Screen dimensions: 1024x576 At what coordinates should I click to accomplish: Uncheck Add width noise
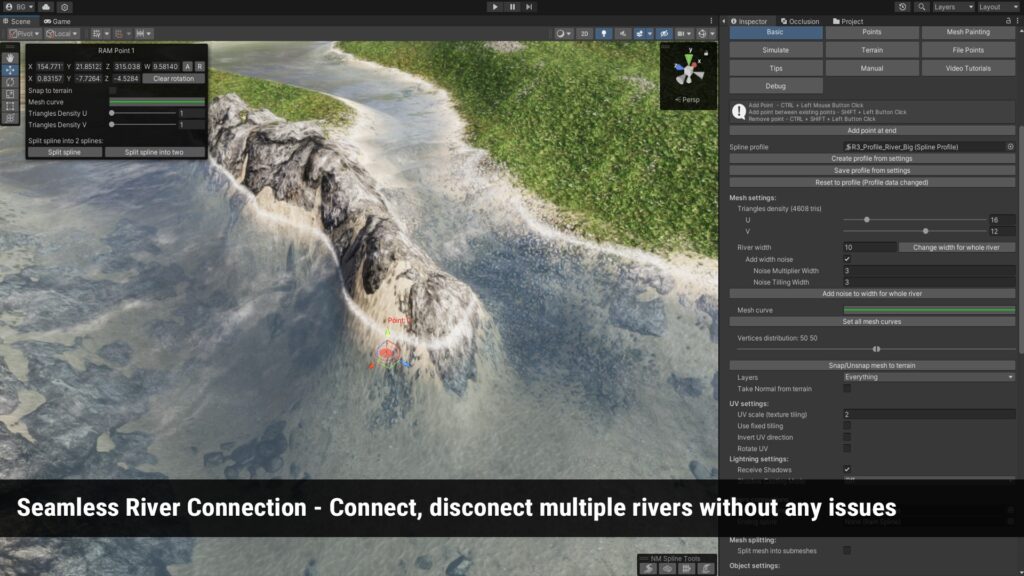pos(847,259)
